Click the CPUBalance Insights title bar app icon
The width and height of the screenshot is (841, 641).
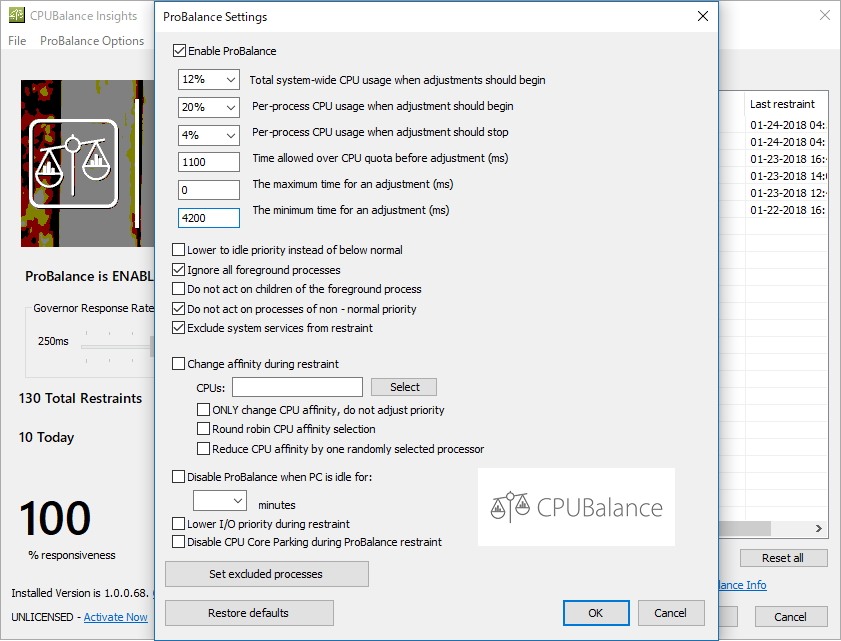coord(17,15)
